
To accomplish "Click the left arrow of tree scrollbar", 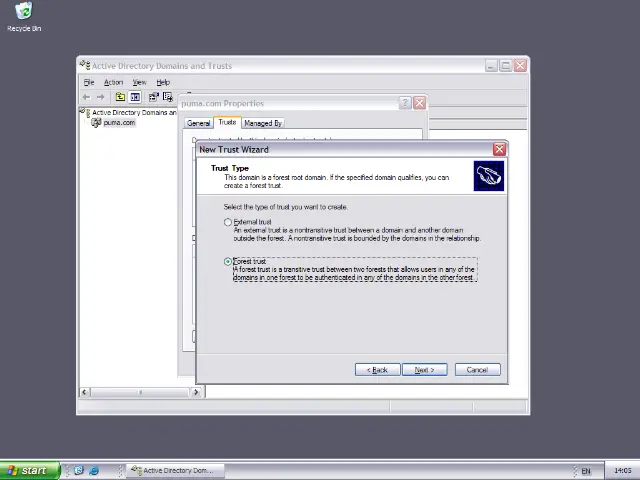I will point(84,392).
